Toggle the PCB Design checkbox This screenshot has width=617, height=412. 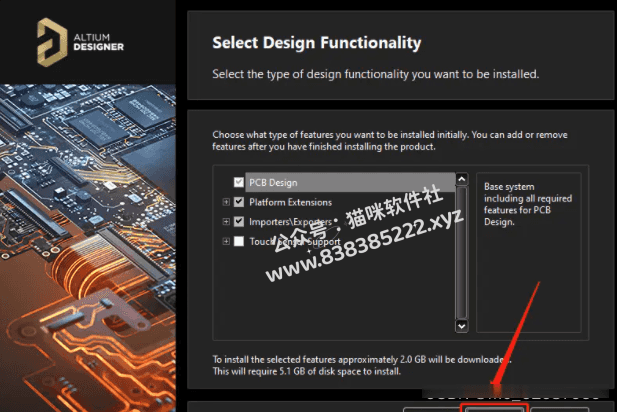[238, 182]
